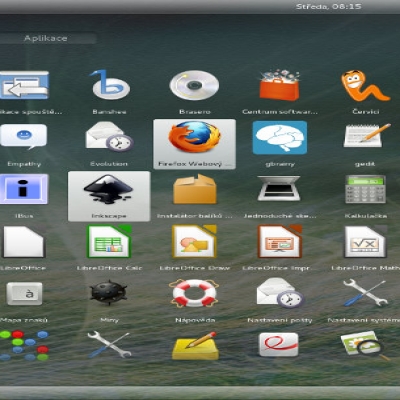Launch LibreOffice Calc spreadsheet
The width and height of the screenshot is (400, 400).
pos(109,242)
